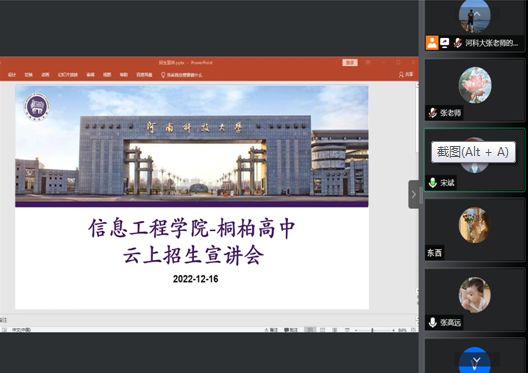Open the 幻灯片放映 (Slide Show) ribbon tab
Image resolution: width=528 pixels, height=373 pixels.
point(67,74)
